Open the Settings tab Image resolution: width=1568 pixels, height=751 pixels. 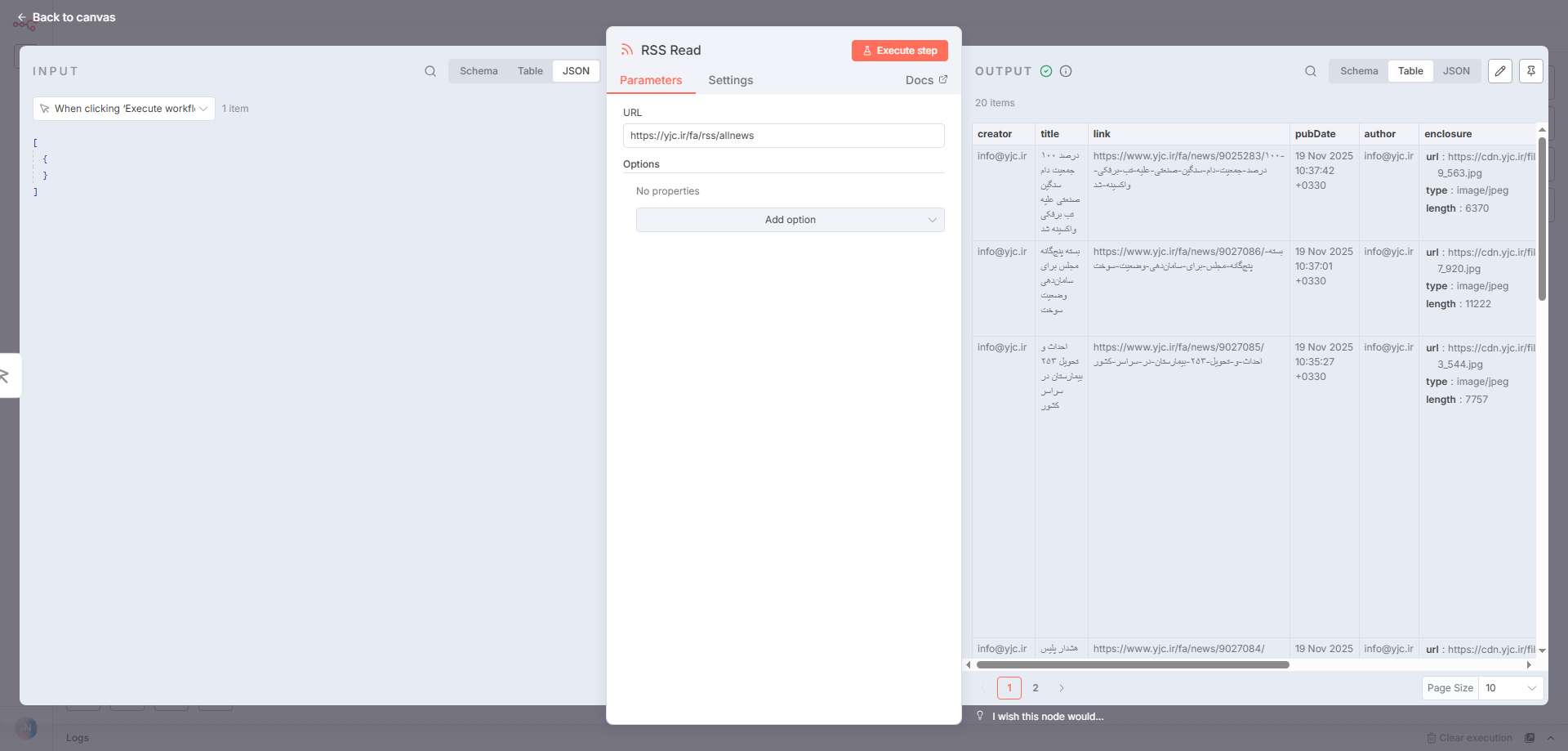click(x=730, y=80)
